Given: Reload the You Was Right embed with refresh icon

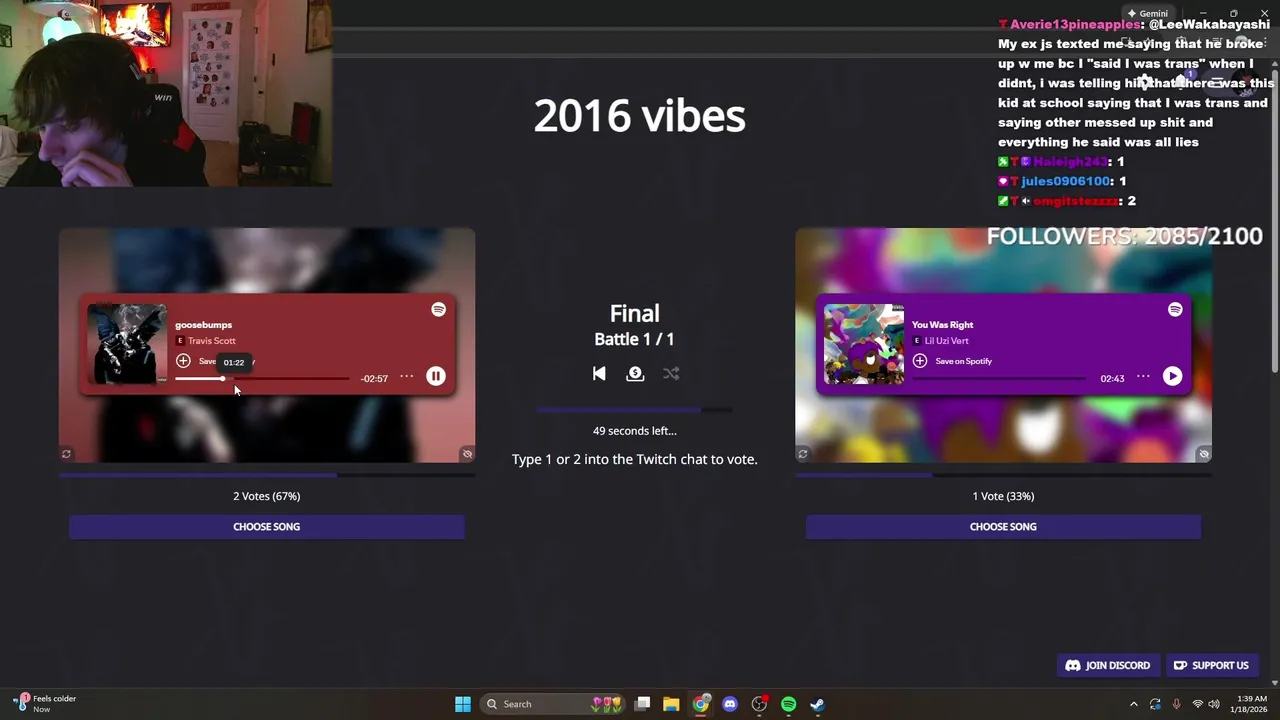Looking at the screenshot, I should click(x=802, y=454).
